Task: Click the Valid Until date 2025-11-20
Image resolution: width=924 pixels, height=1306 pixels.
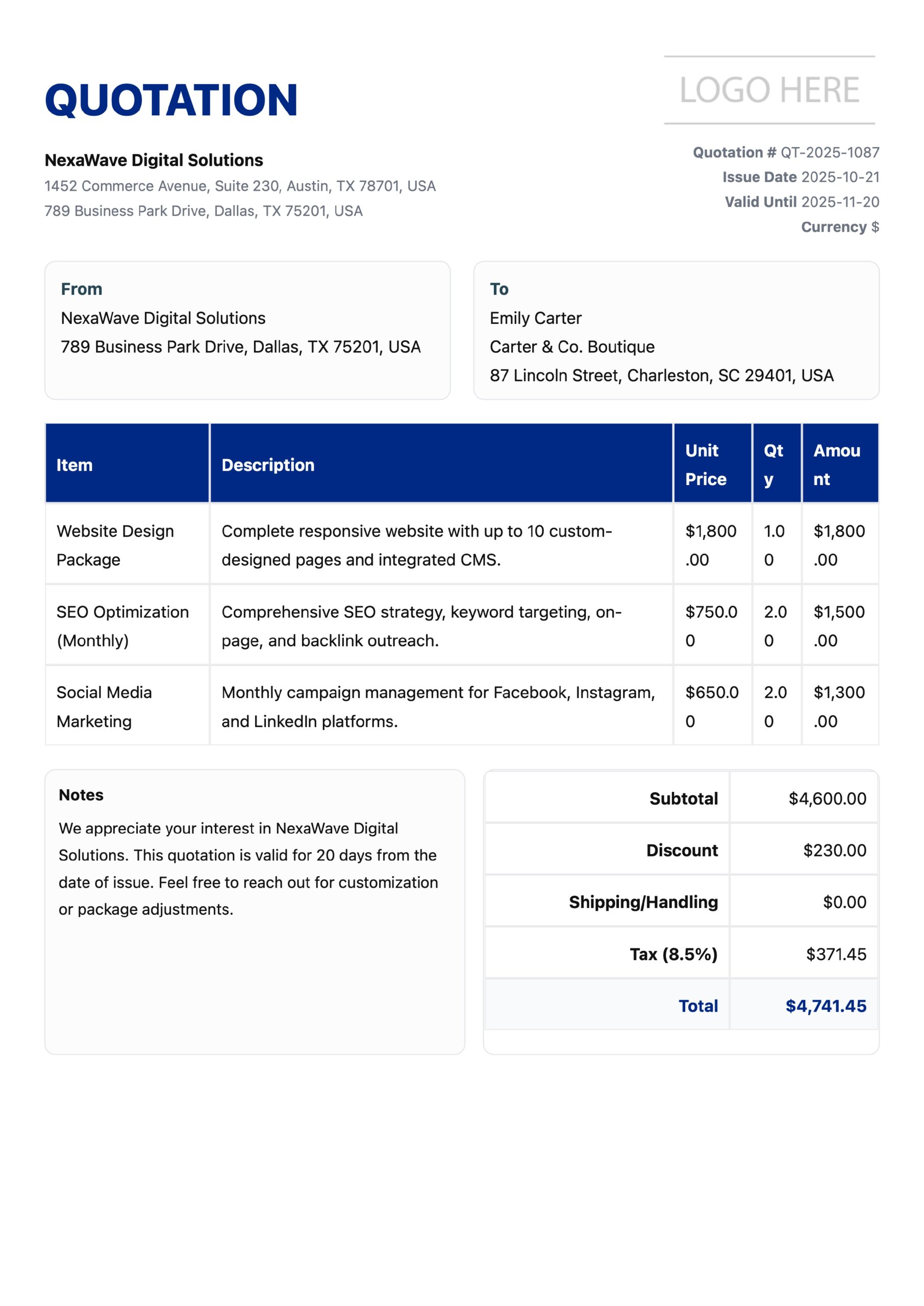Action: tap(840, 202)
